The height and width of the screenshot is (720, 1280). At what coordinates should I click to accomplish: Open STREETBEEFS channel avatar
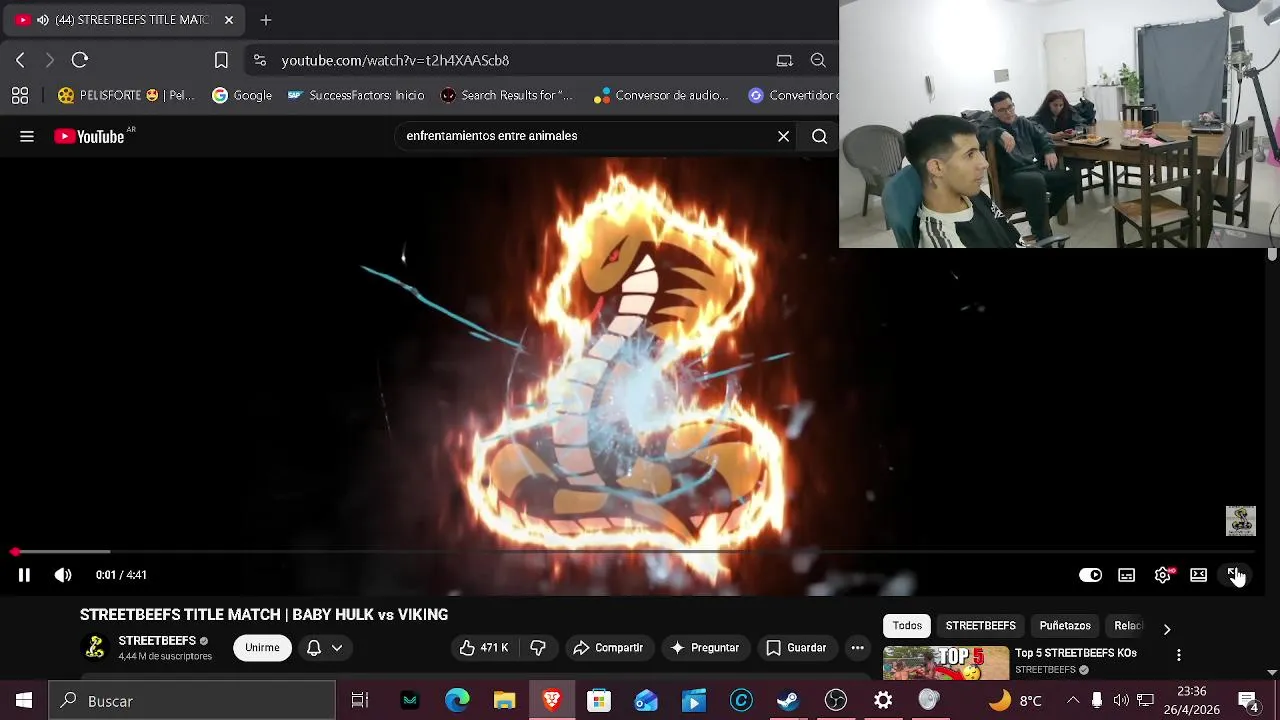[95, 648]
